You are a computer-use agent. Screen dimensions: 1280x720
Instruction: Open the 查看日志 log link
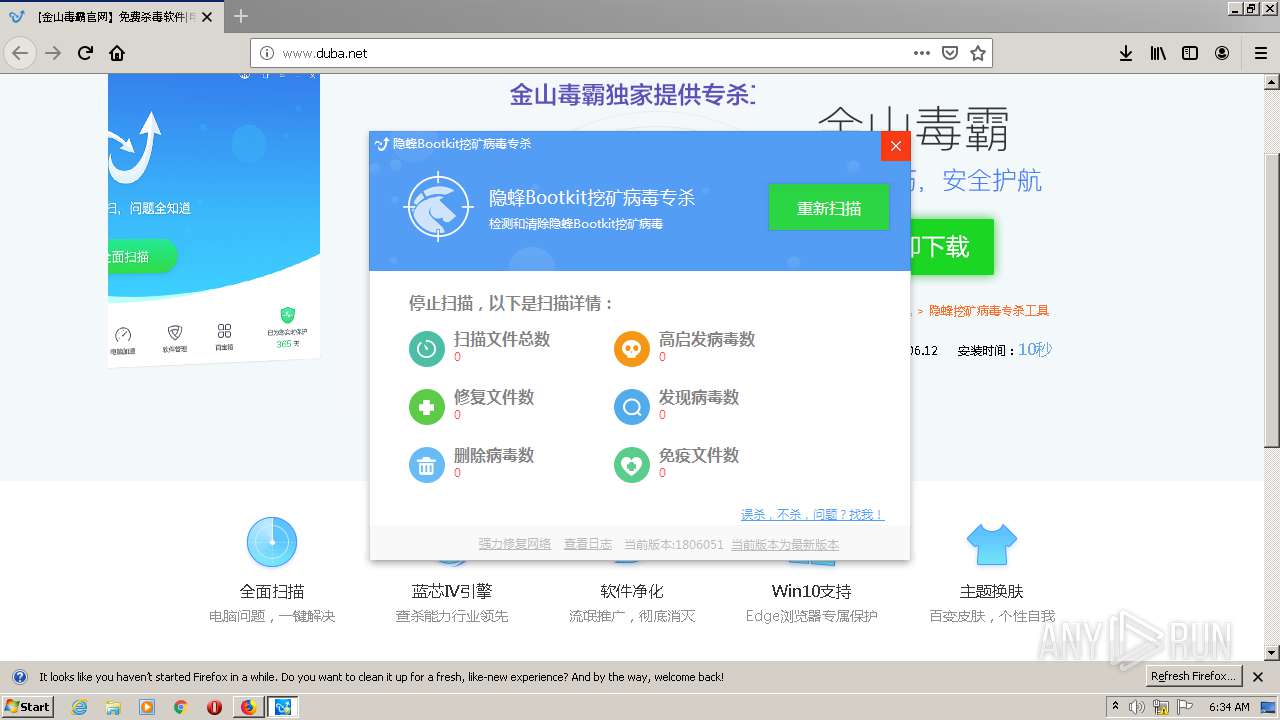588,544
